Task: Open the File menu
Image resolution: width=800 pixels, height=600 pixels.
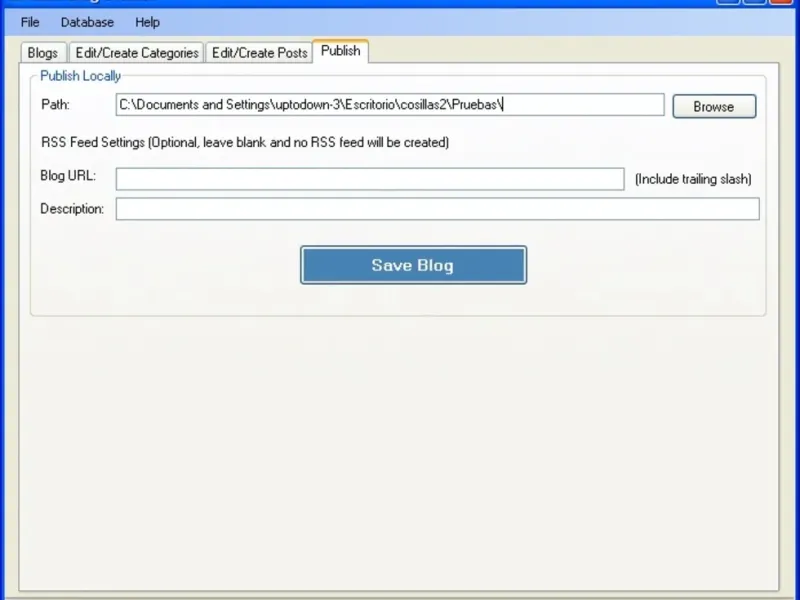Action: (30, 22)
